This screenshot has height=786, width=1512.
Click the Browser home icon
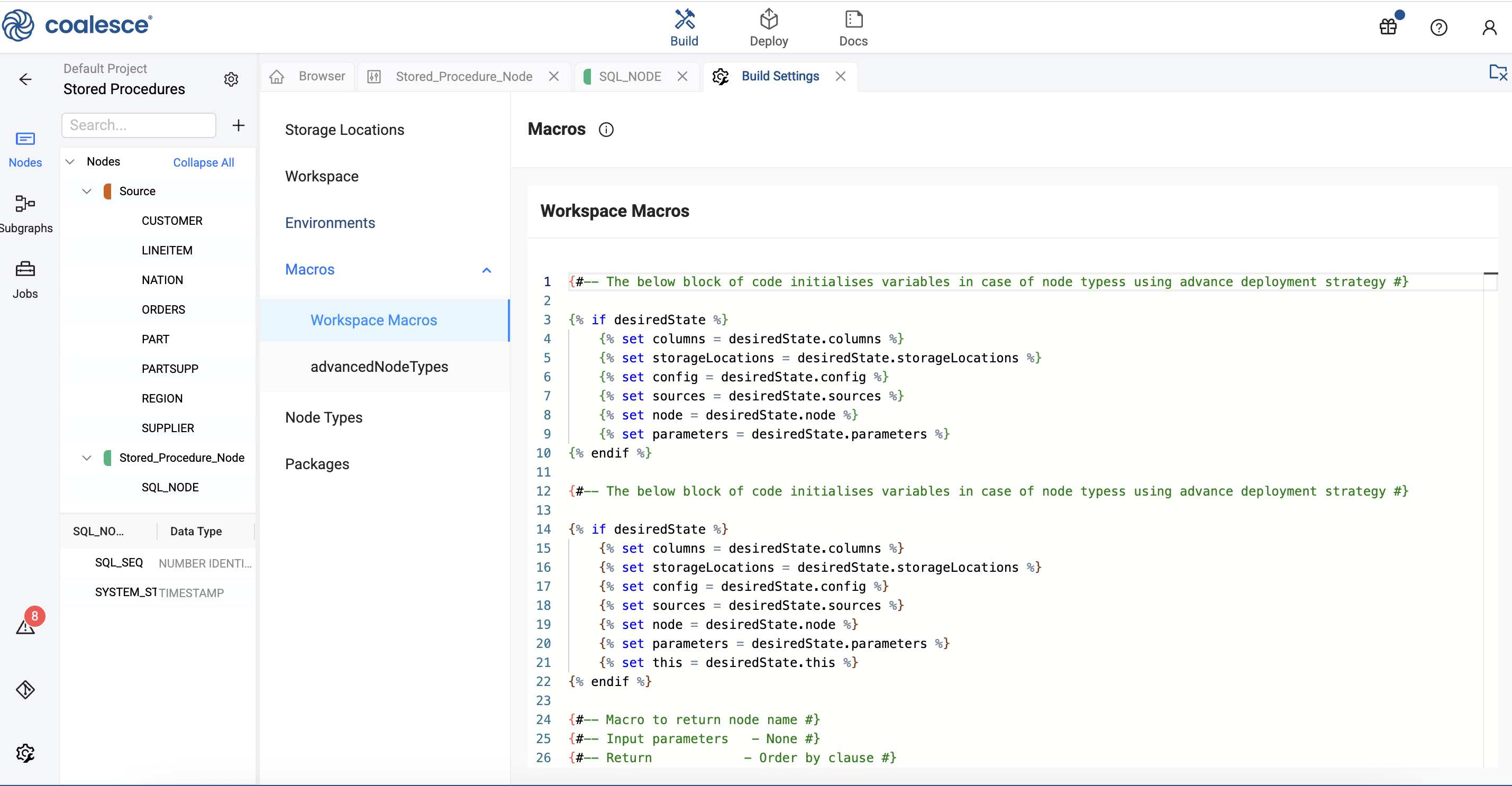[x=277, y=76]
